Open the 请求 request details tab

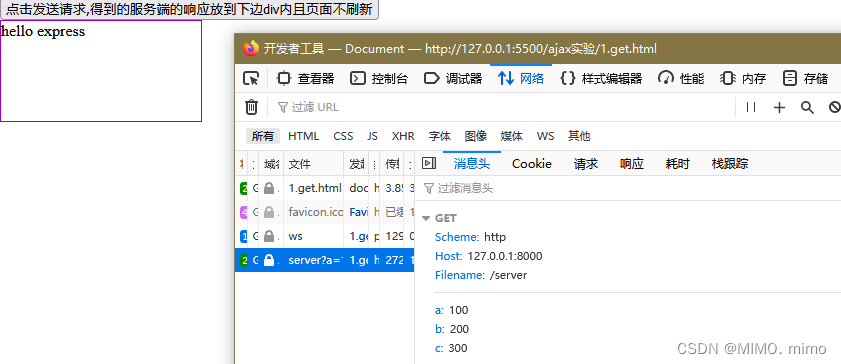(586, 164)
